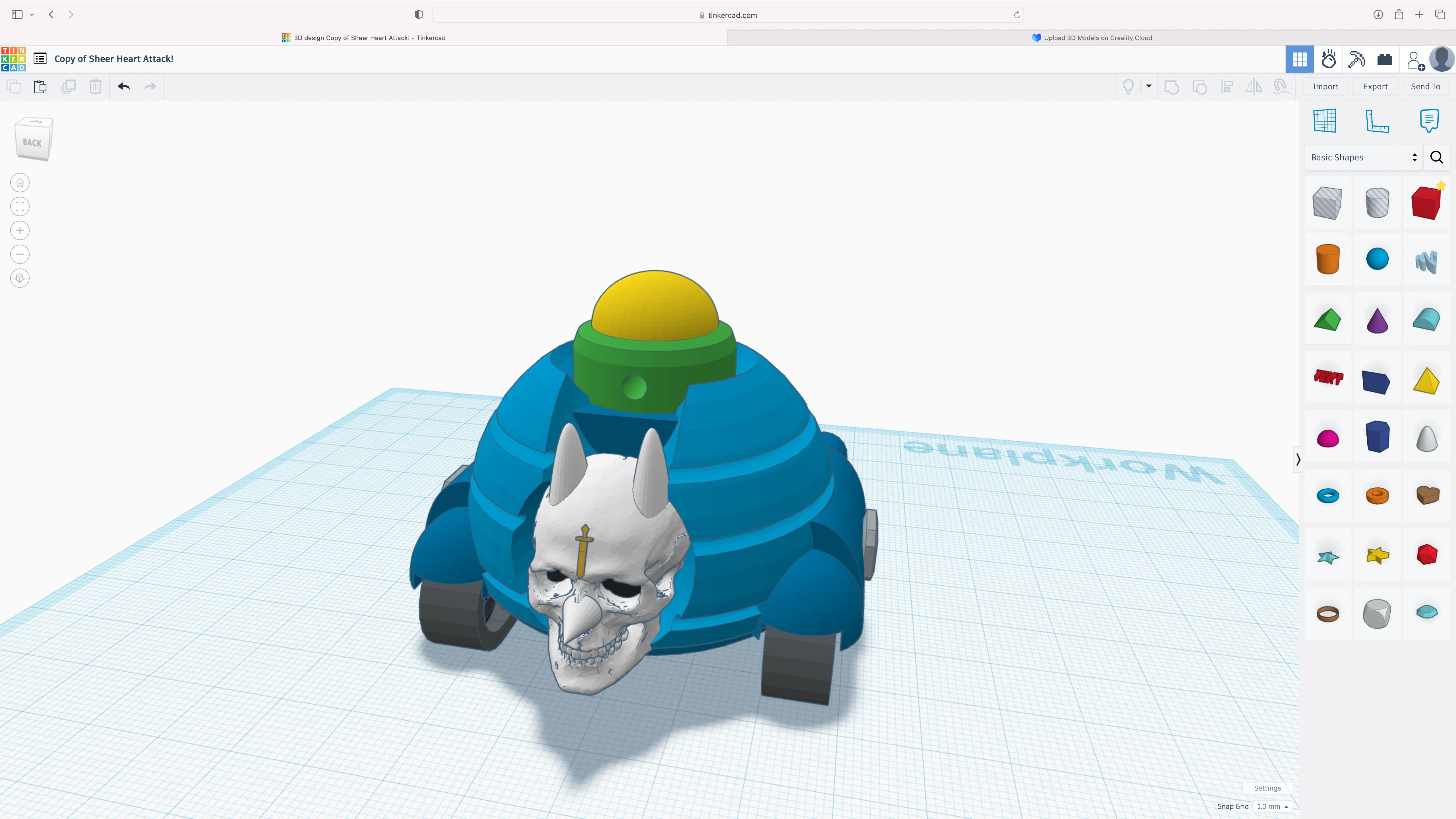The width and height of the screenshot is (1456, 819).
Task: Click the Cruise tool icon
Action: [x=1281, y=86]
